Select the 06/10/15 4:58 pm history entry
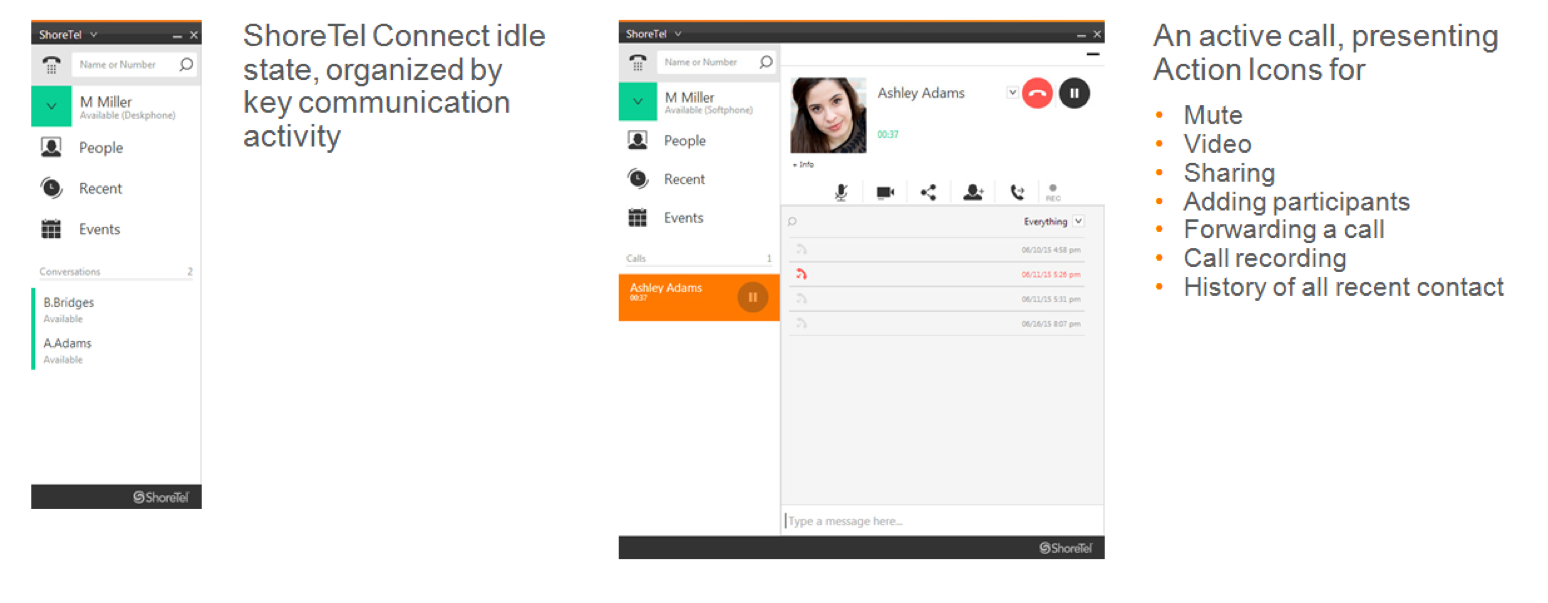Image resolution: width=1548 pixels, height=603 pixels. 936,249
